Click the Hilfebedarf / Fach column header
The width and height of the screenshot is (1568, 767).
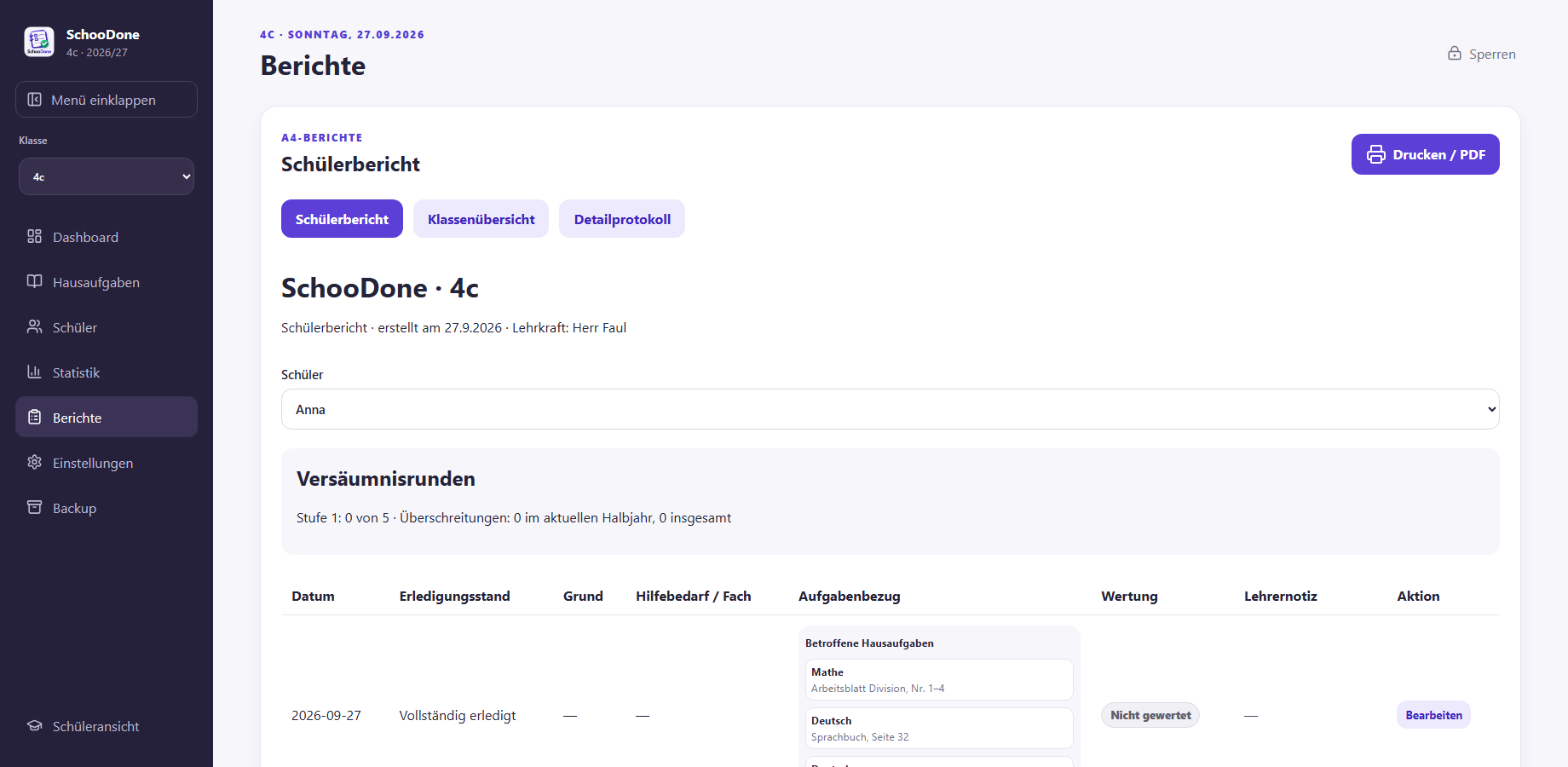[x=694, y=596]
